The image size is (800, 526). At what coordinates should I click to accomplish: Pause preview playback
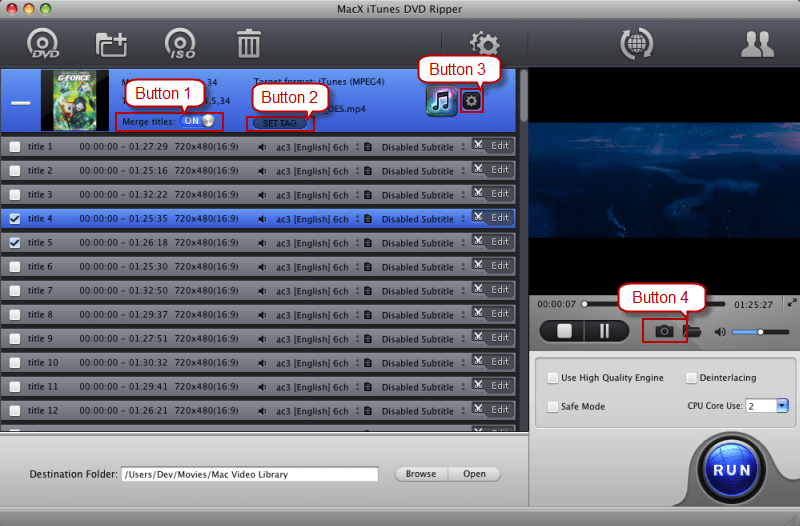point(605,331)
